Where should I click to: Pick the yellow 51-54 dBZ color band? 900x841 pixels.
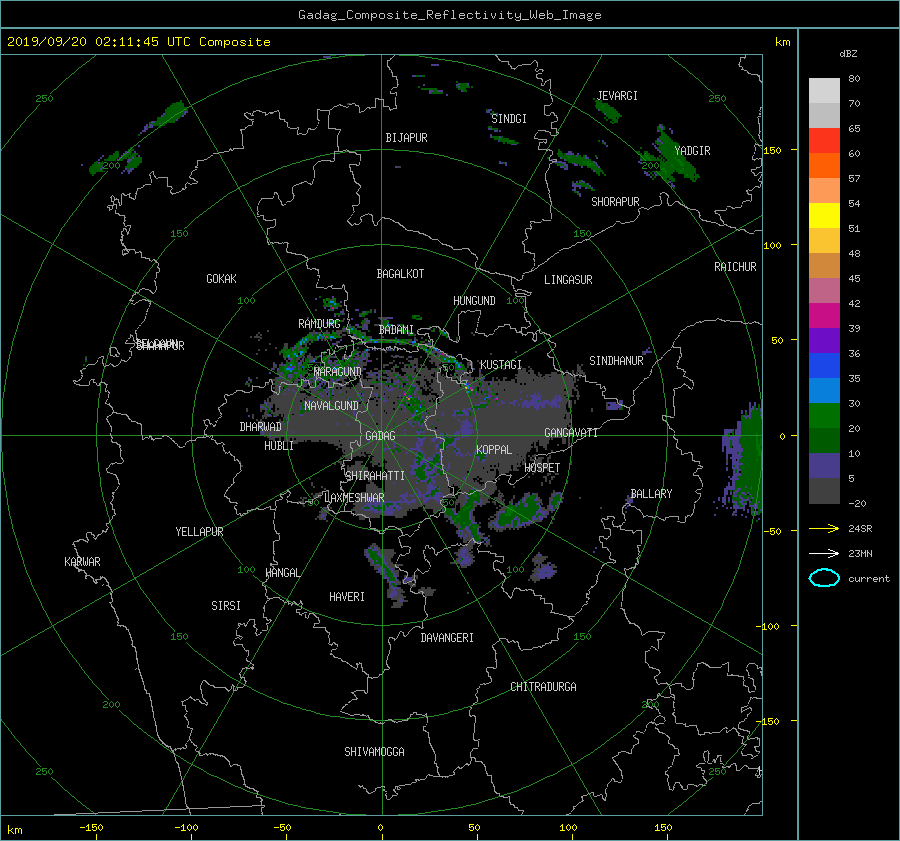click(x=824, y=215)
